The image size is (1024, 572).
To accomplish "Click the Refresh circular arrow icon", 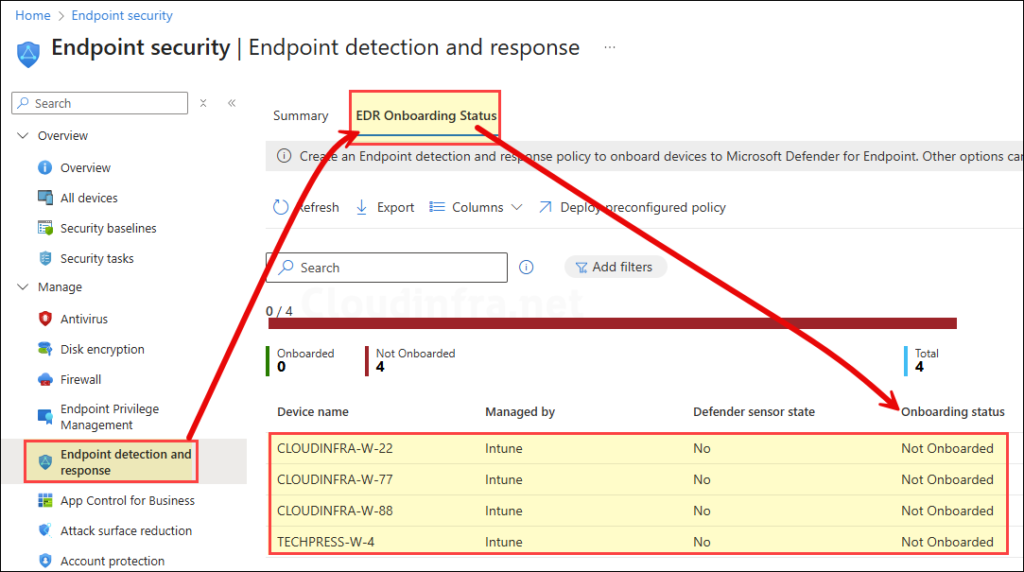I will (281, 208).
